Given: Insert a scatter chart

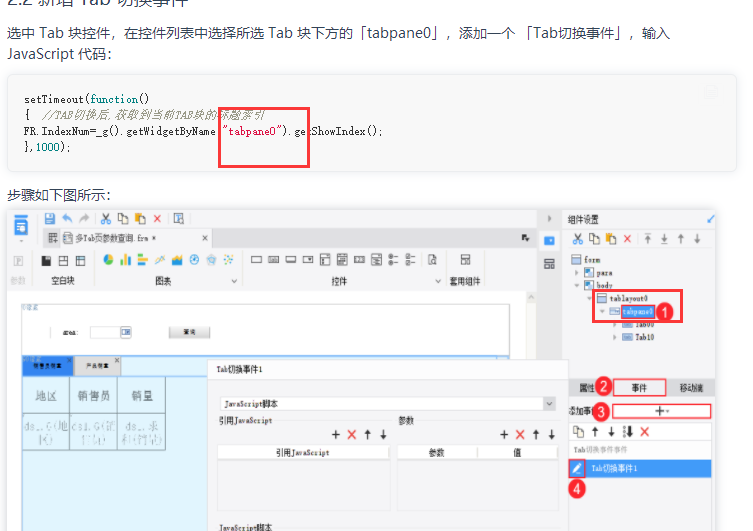Looking at the screenshot, I should click(229, 260).
